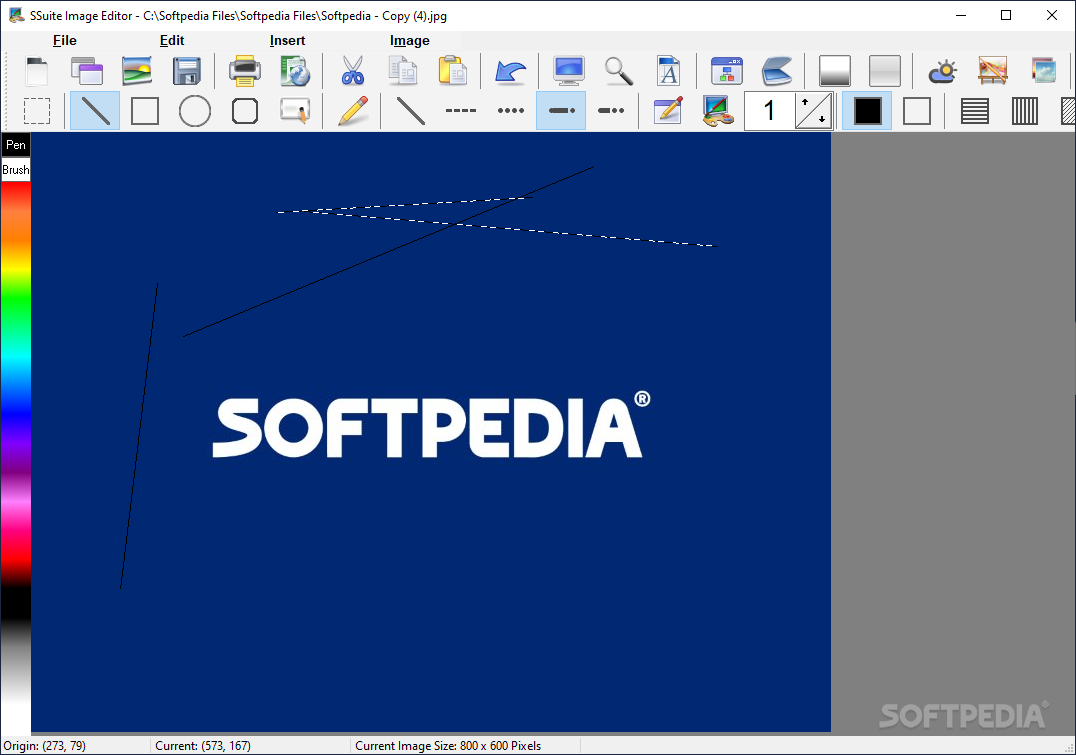Screen dimensions: 1076x755
Task: Open an image file with landscape icon
Action: [x=137, y=71]
